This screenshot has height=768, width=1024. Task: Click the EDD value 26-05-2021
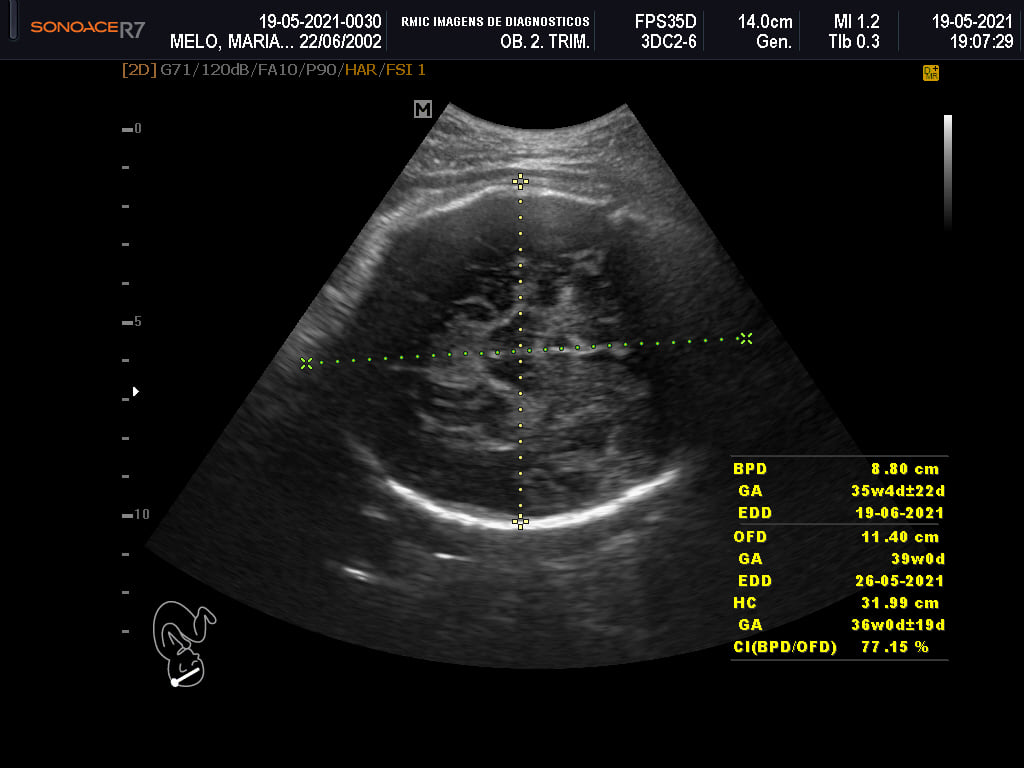899,581
